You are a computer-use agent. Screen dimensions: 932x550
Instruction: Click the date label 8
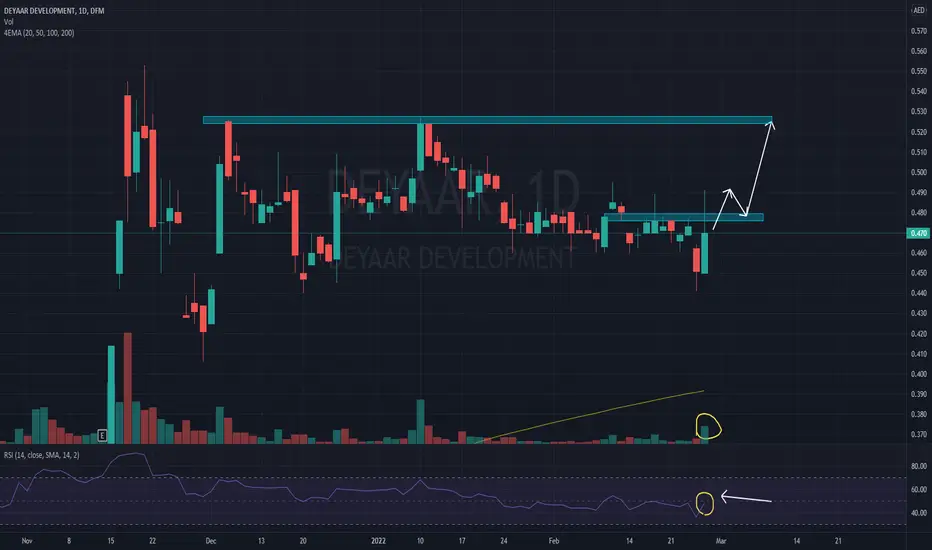pos(69,541)
